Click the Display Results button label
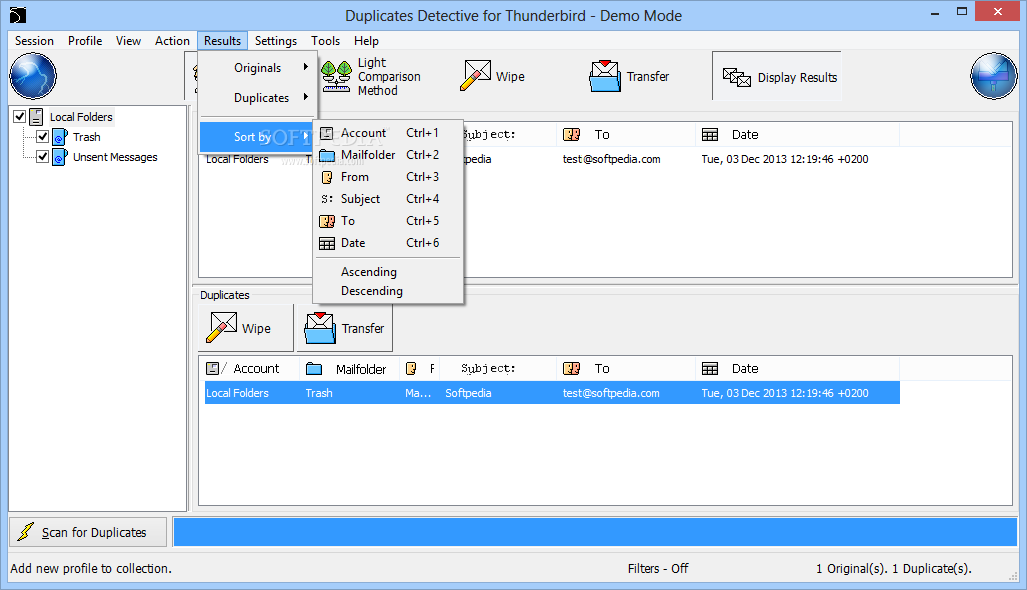The width and height of the screenshot is (1027, 590). (797, 78)
